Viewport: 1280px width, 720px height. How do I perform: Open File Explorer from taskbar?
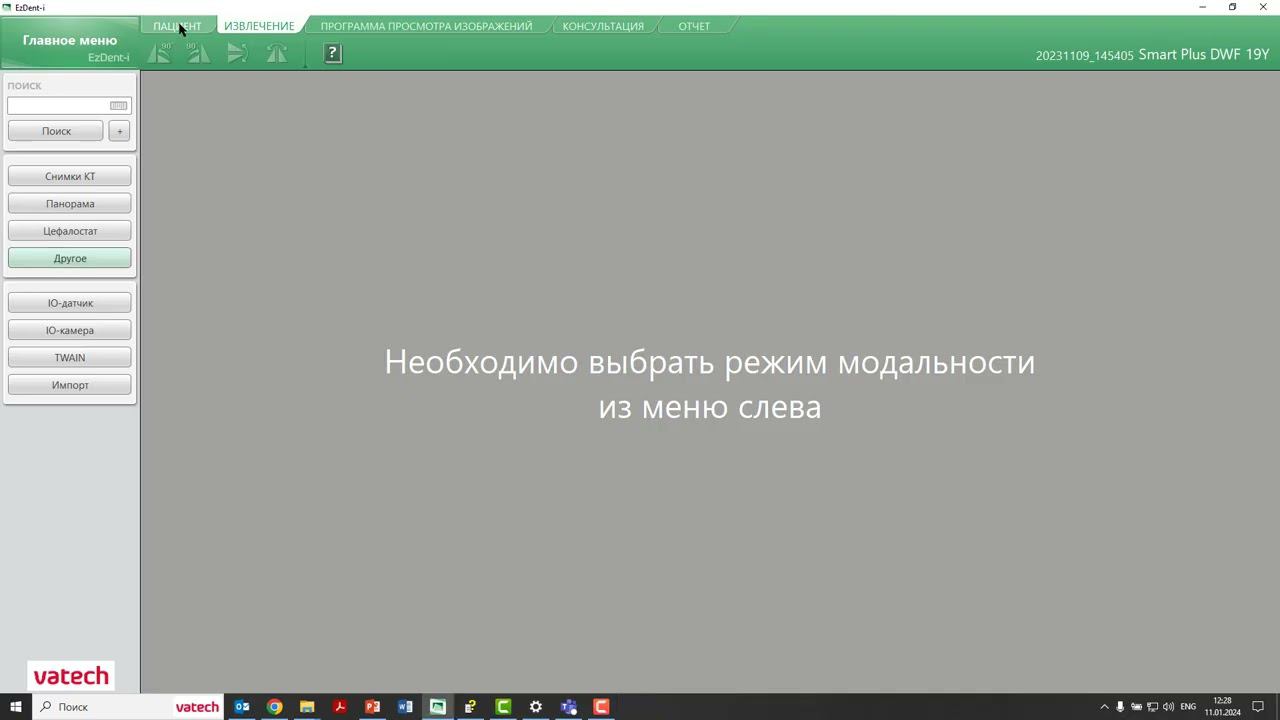click(307, 707)
